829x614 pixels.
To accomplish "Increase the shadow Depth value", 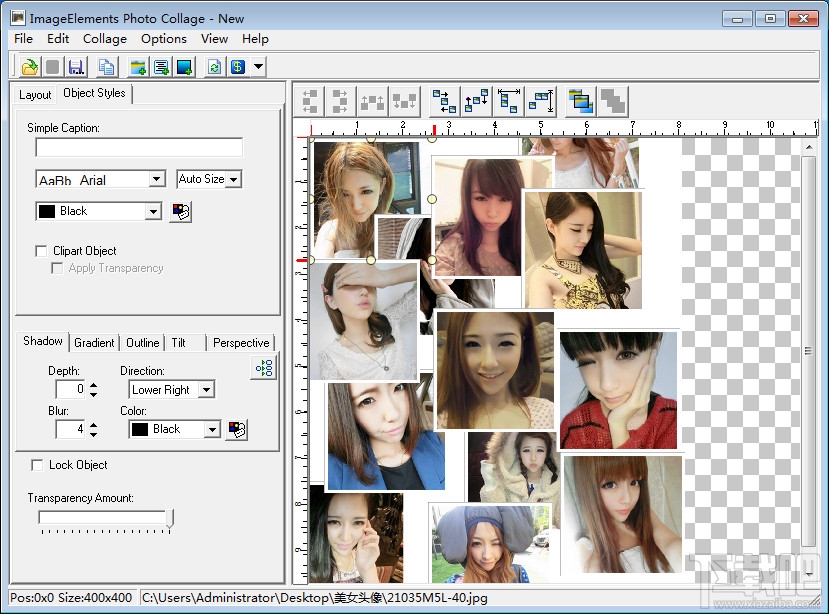I will click(94, 385).
